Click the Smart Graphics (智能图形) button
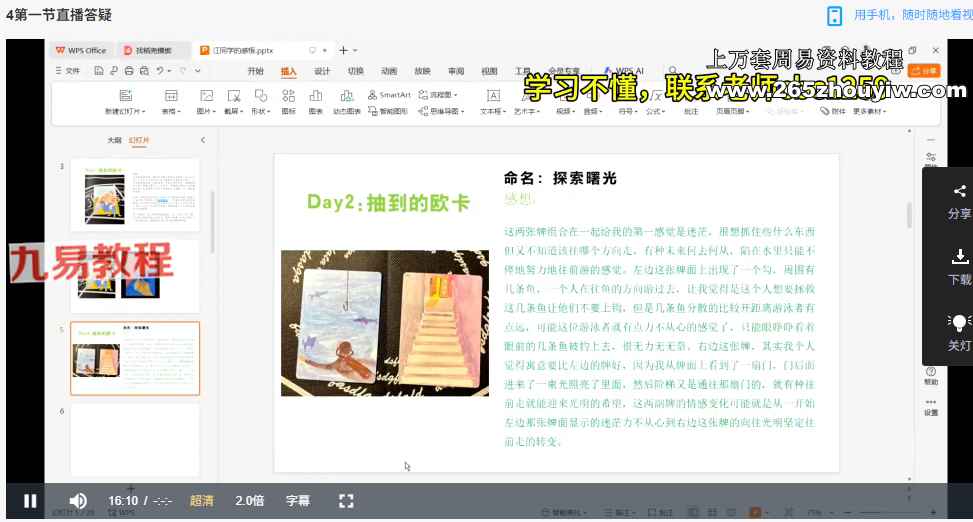The image size is (973, 522). [x=388, y=111]
